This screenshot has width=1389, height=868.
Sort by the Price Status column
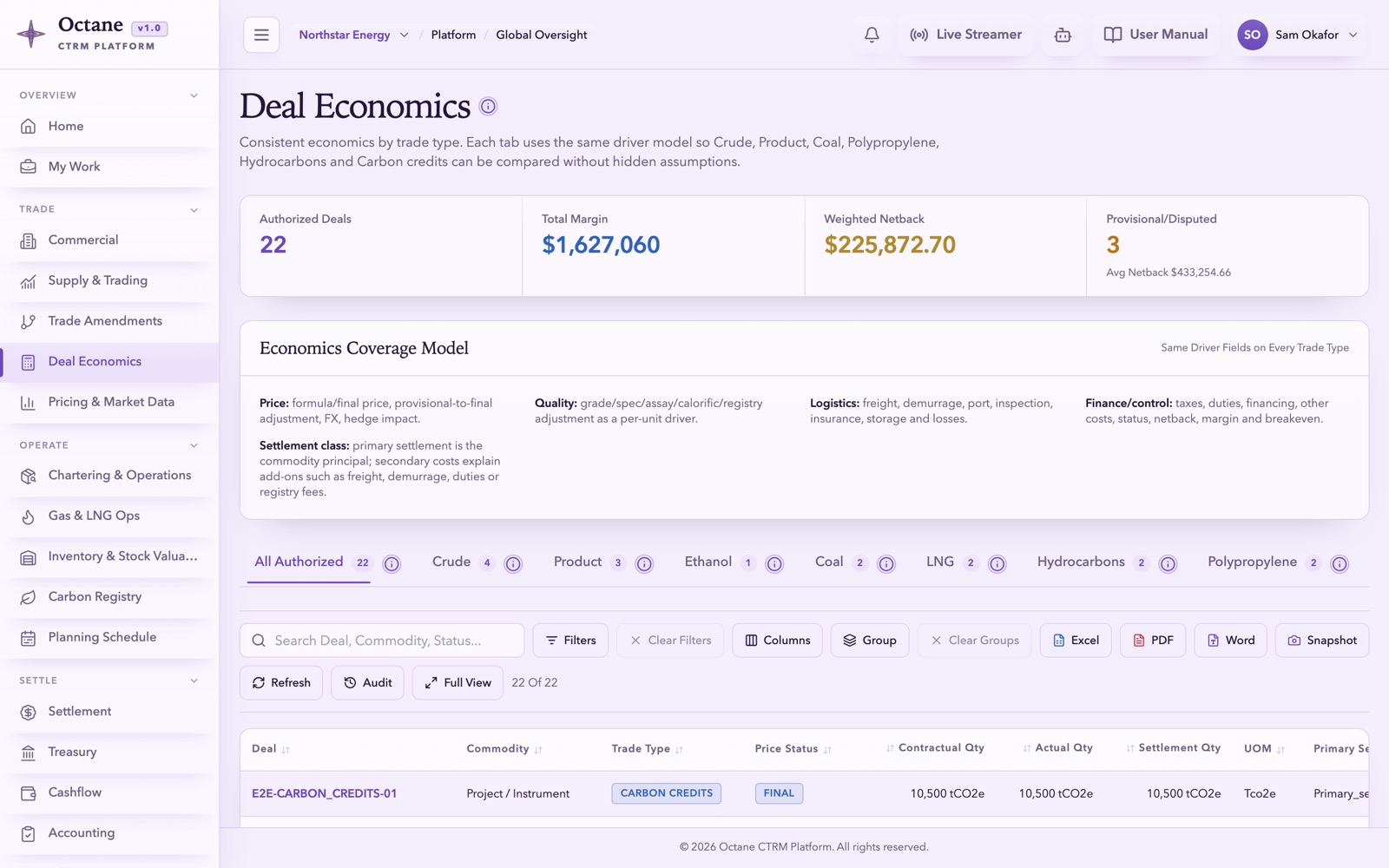tap(793, 748)
